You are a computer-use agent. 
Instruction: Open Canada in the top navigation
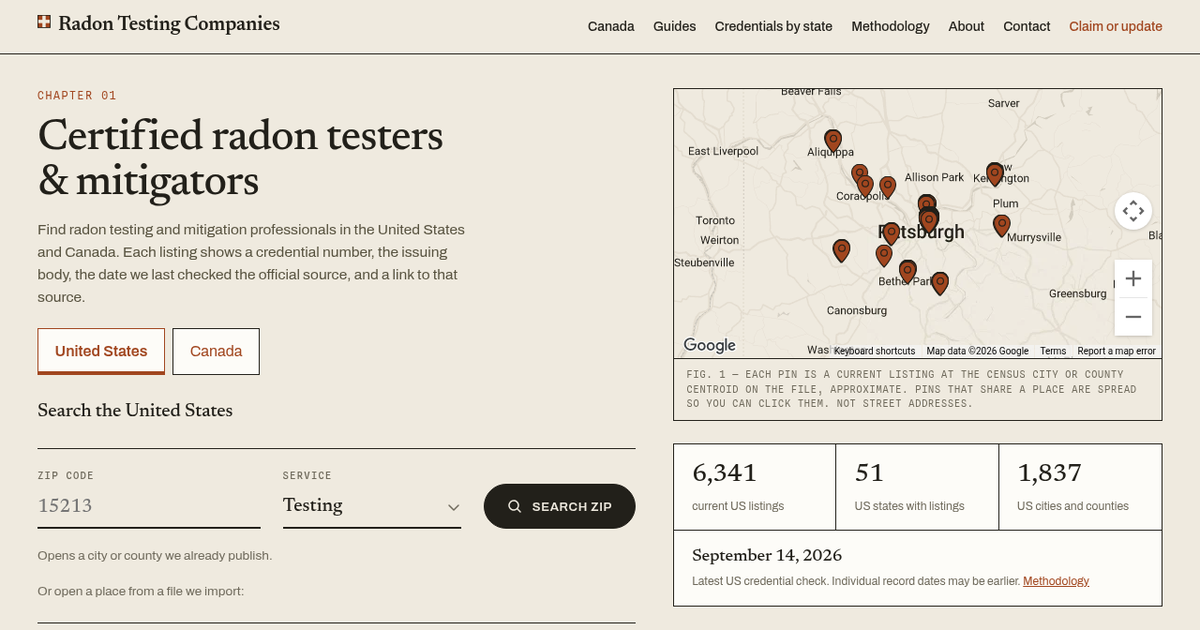pyautogui.click(x=611, y=26)
